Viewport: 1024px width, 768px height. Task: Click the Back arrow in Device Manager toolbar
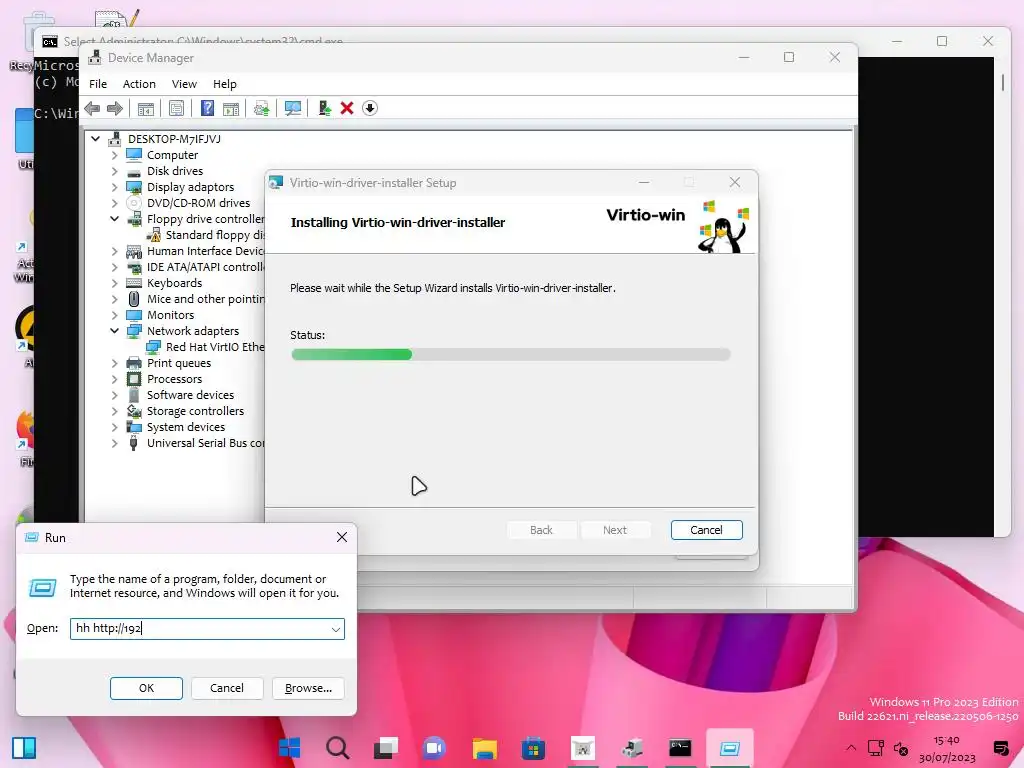(92, 108)
